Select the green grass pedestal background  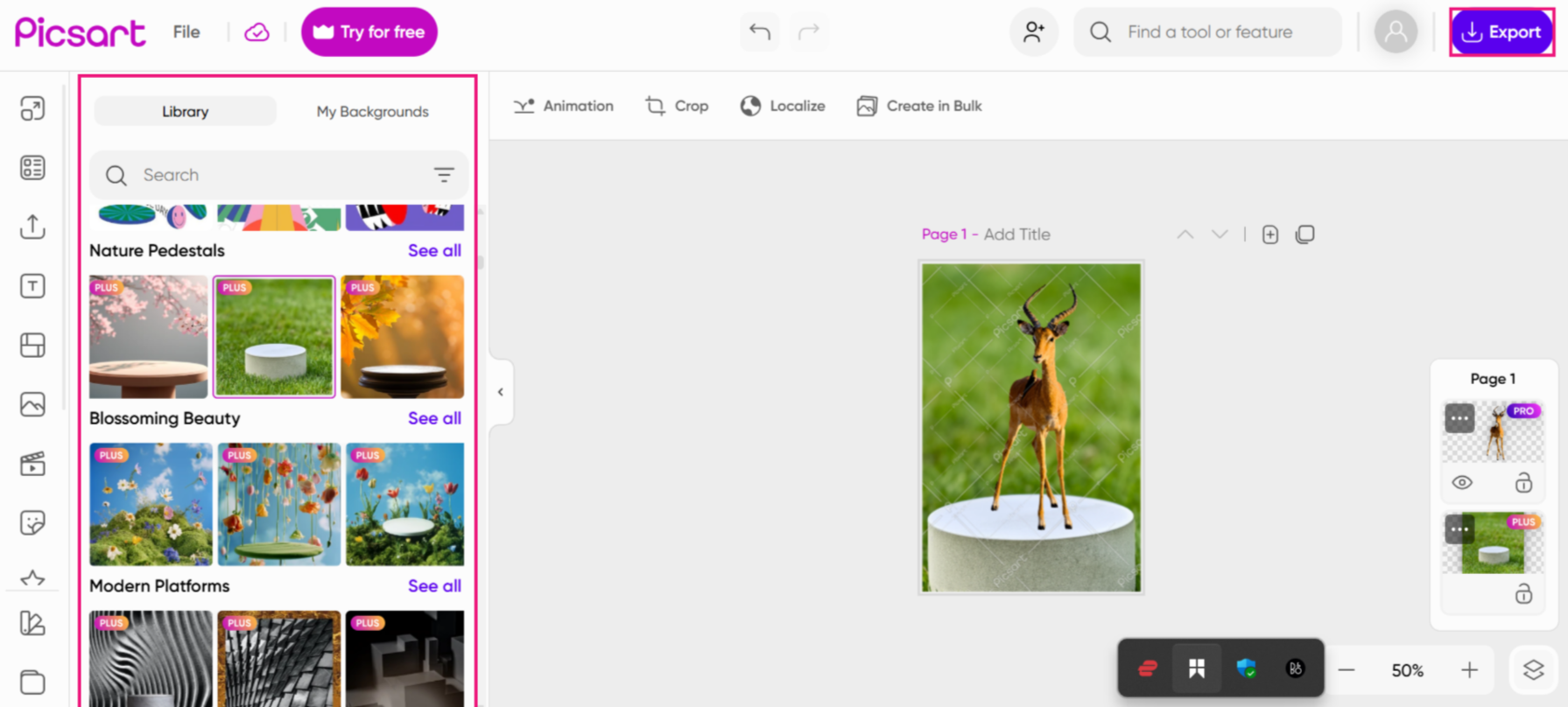click(274, 337)
